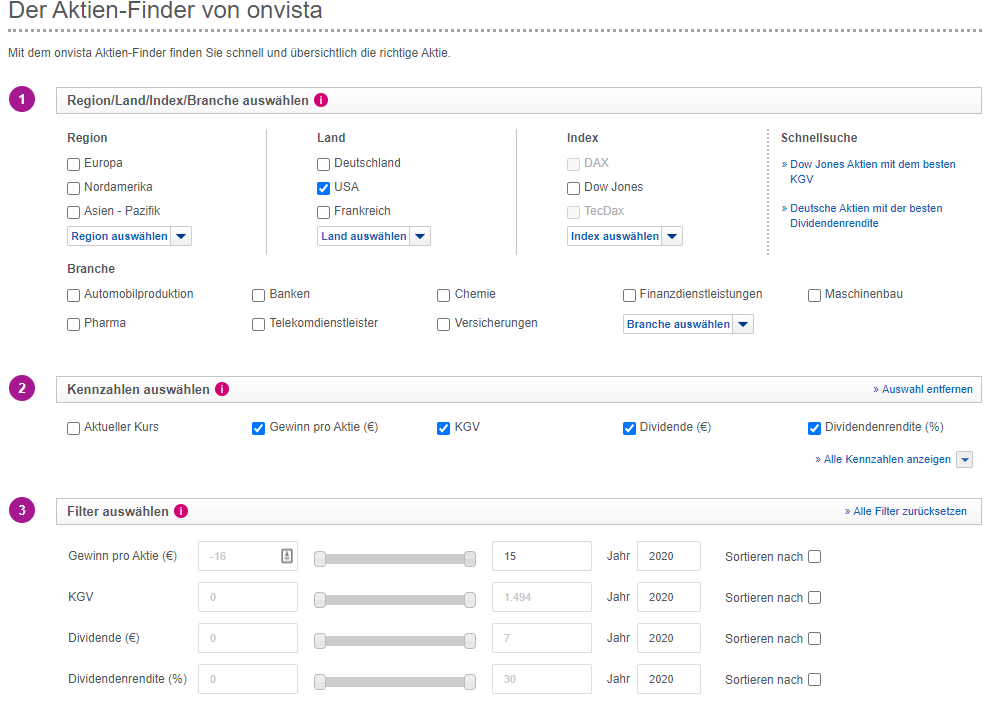Image resolution: width=1004 pixels, height=715 pixels.
Task: Focus the Jahr field in Dividende (€) row
Action: click(669, 638)
